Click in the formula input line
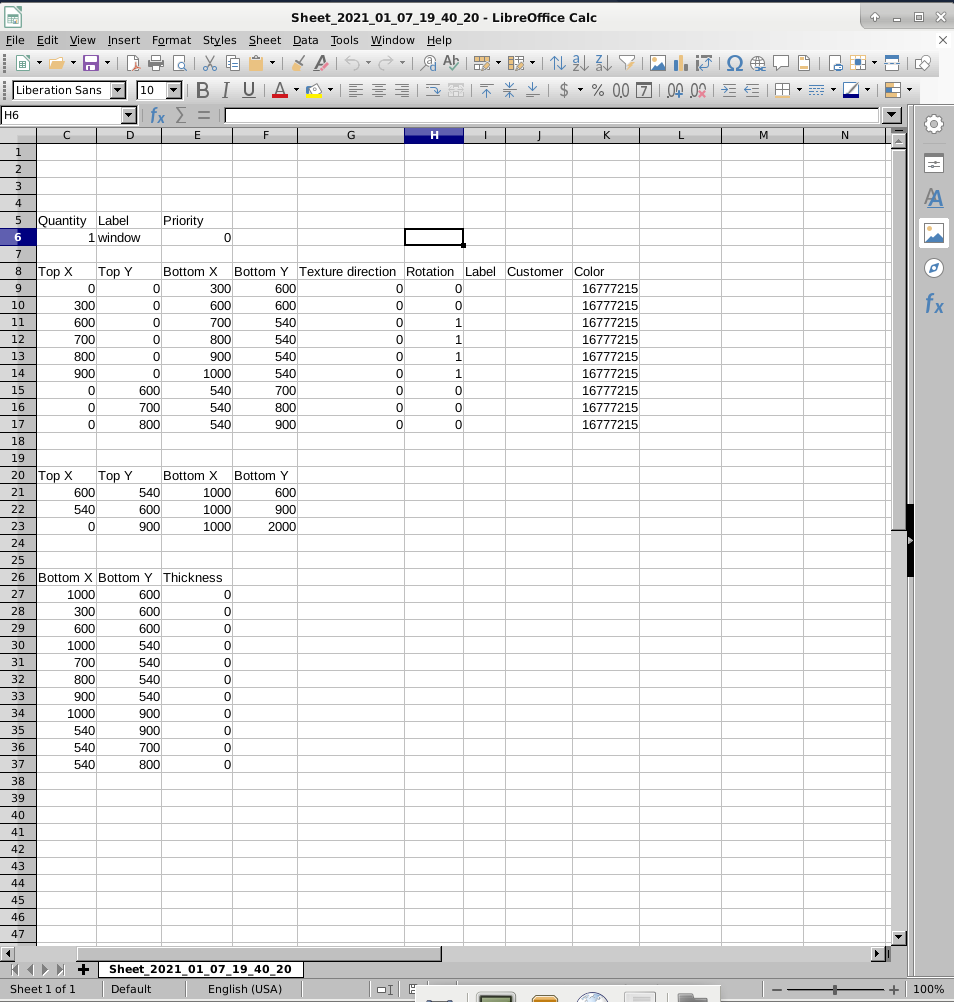The image size is (954, 1002). 551,115
